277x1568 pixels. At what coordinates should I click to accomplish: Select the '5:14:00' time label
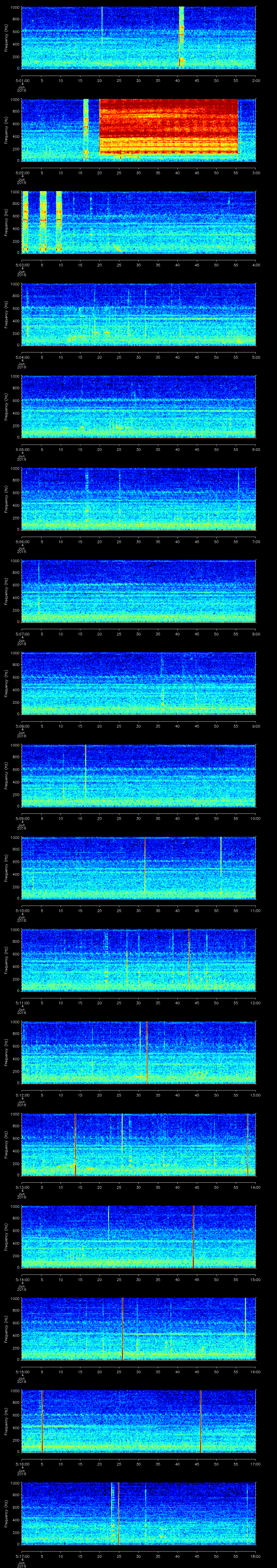click(22, 1279)
